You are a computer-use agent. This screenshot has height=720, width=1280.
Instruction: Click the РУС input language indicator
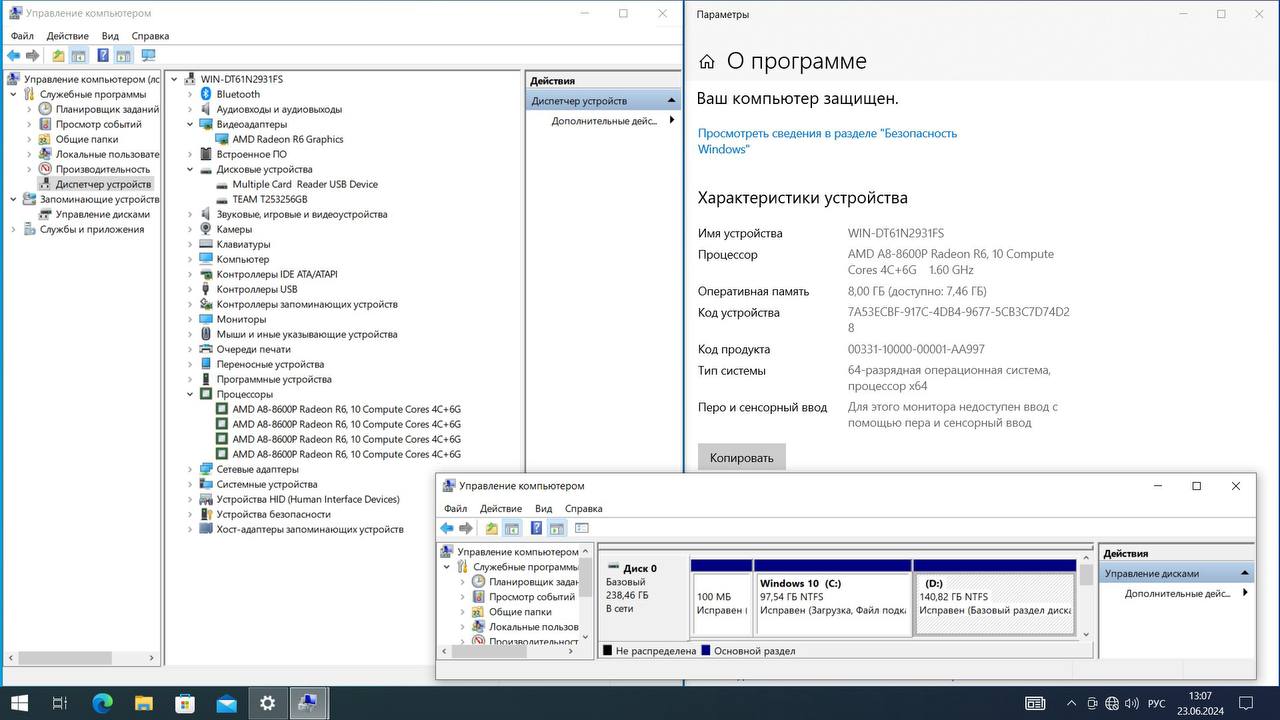(1156, 704)
